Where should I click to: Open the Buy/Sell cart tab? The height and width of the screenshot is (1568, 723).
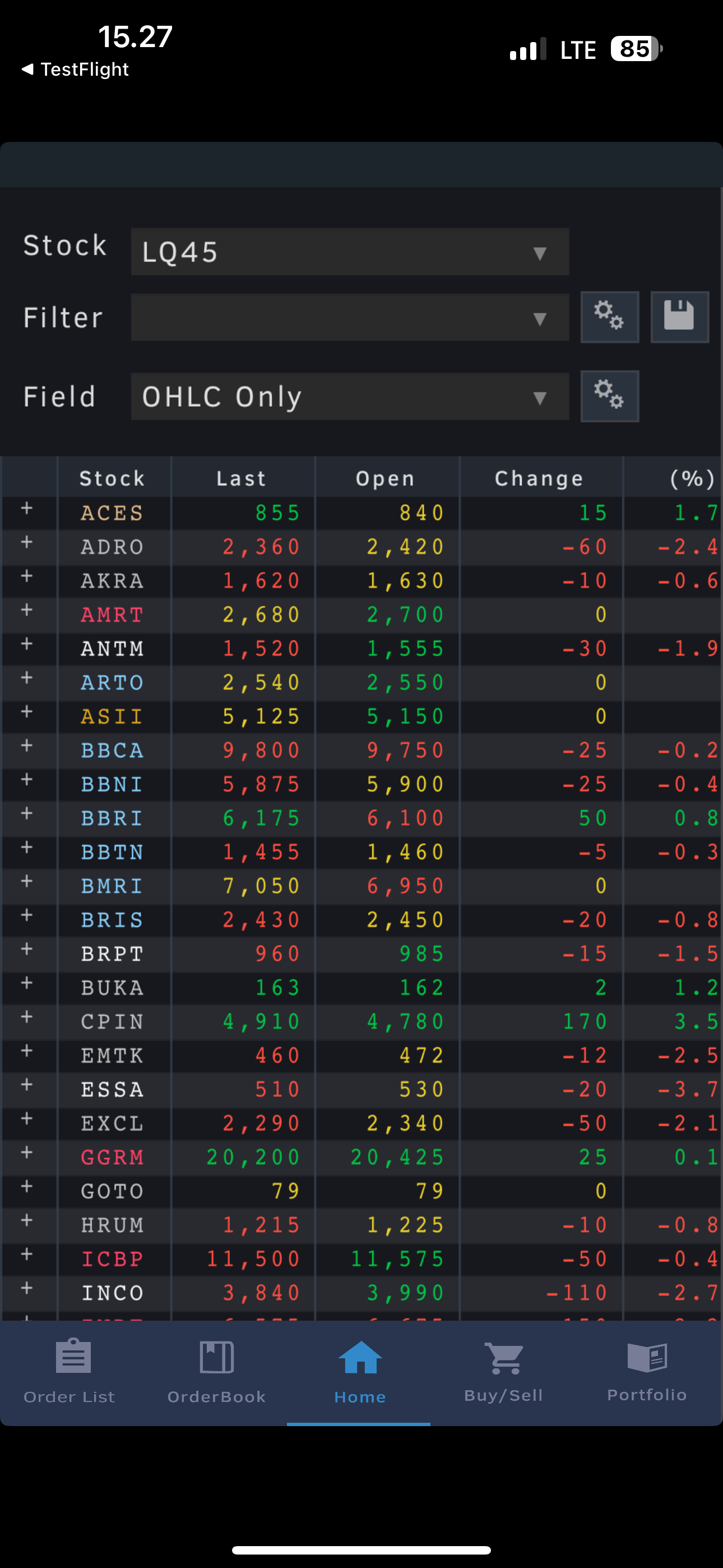(x=504, y=1359)
